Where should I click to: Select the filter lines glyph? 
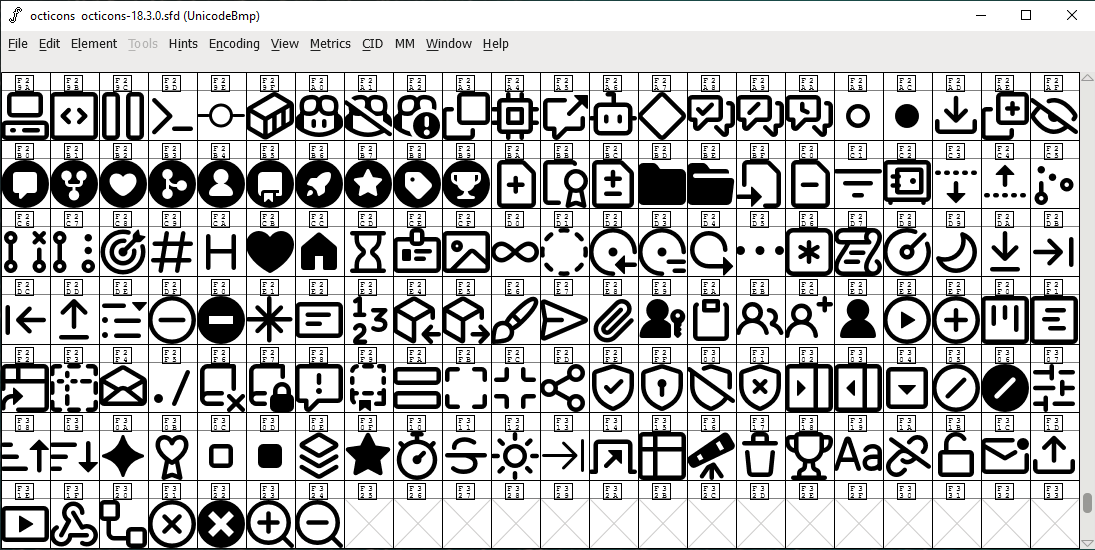click(858, 184)
